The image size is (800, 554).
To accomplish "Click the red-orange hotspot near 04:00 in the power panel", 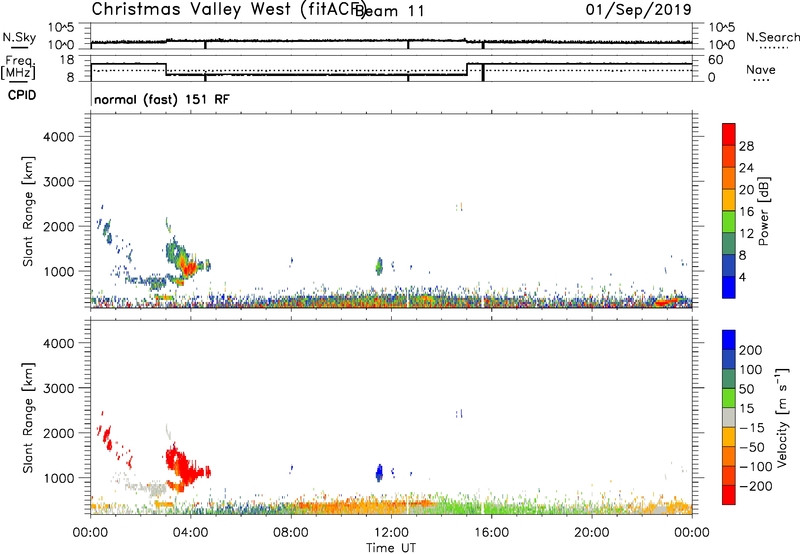I will click(189, 268).
